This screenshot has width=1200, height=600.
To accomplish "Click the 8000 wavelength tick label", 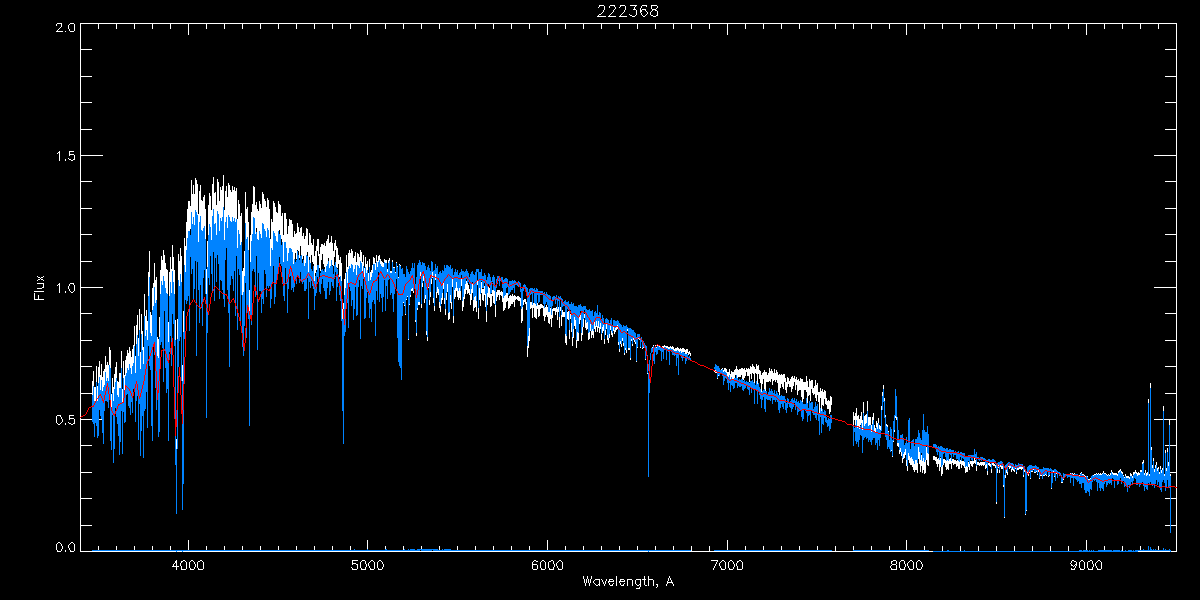I will (x=906, y=565).
